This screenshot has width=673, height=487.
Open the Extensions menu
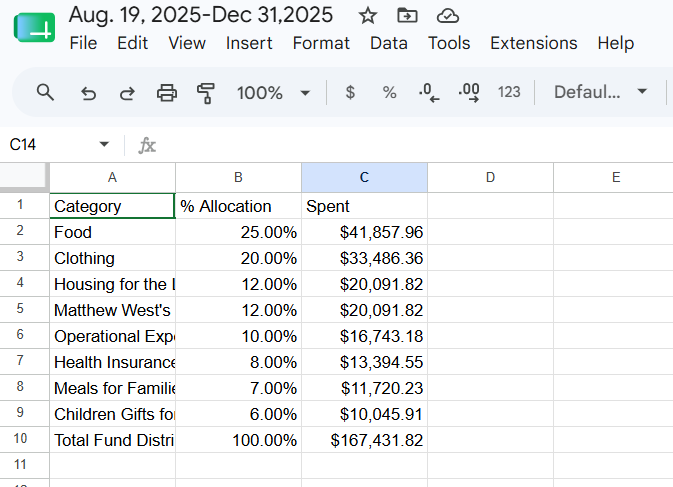coord(534,43)
